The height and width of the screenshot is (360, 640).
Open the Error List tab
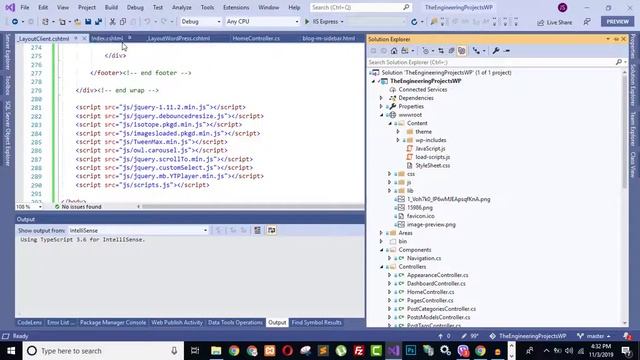coord(60,322)
